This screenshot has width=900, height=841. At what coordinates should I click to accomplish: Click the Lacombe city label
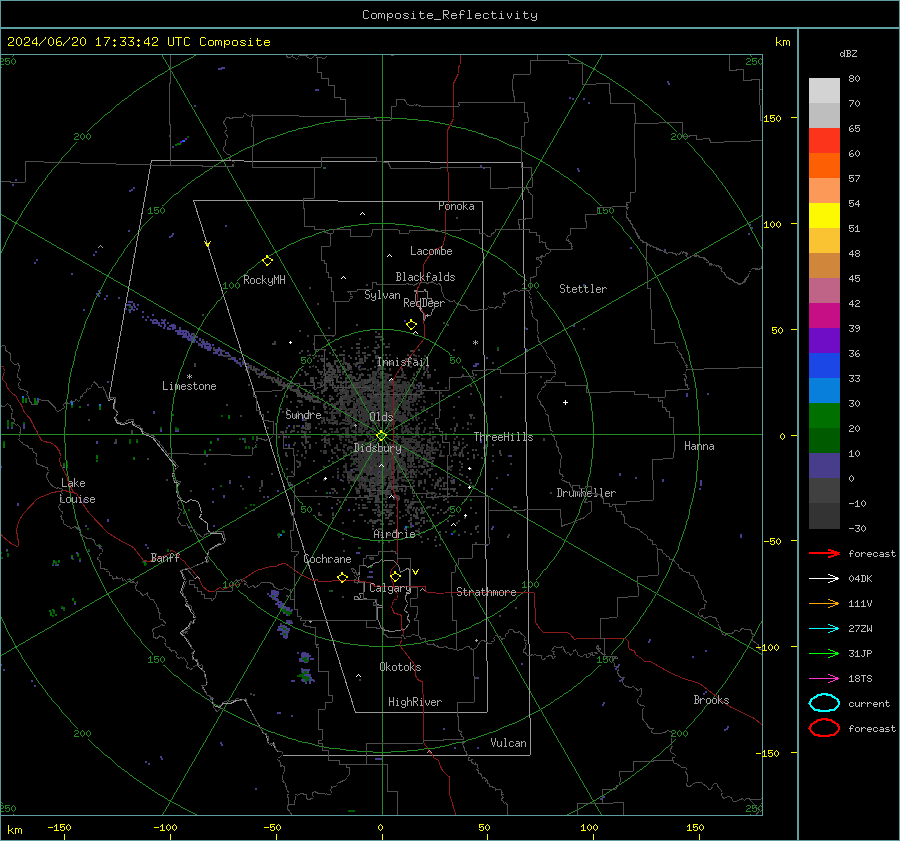[431, 251]
